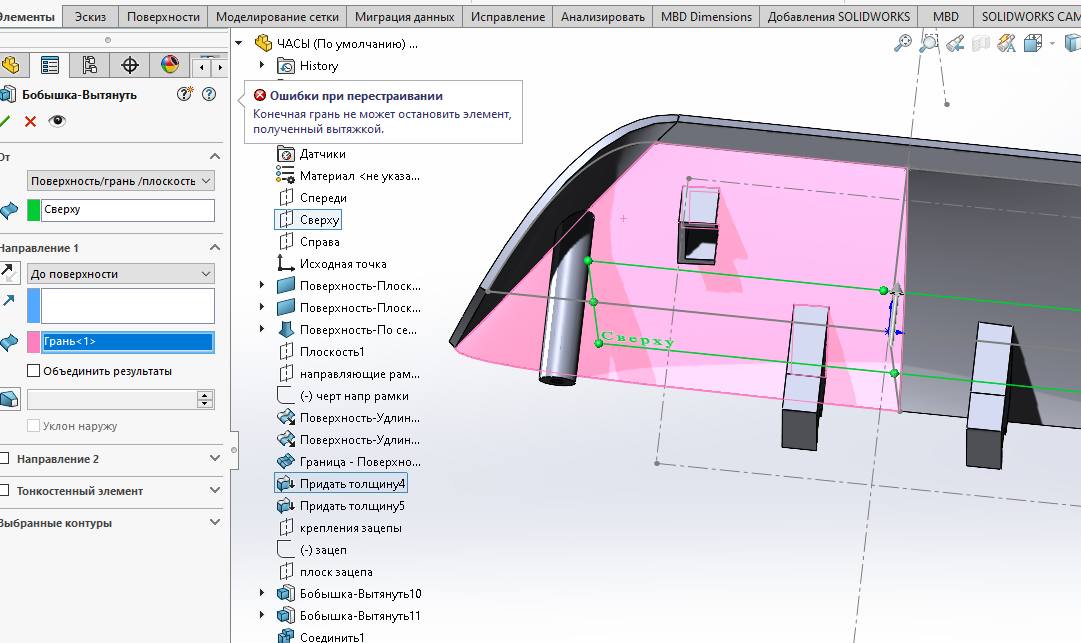Image resolution: width=1081 pixels, height=643 pixels.
Task: Toggle detailed preview eye icon
Action: click(58, 121)
